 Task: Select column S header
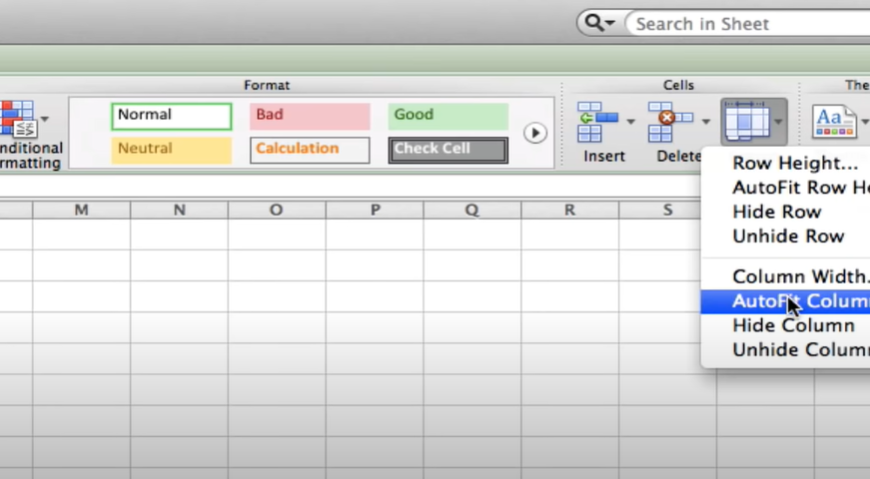pyautogui.click(x=660, y=210)
